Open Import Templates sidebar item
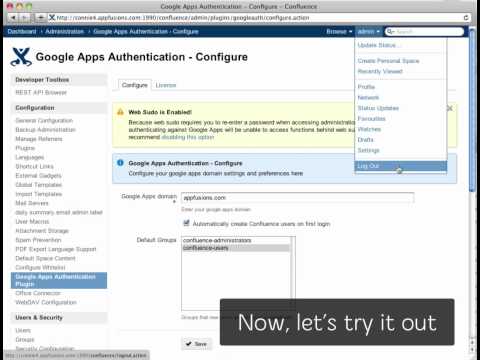Viewport: 480px width, 360px height. (x=38, y=194)
